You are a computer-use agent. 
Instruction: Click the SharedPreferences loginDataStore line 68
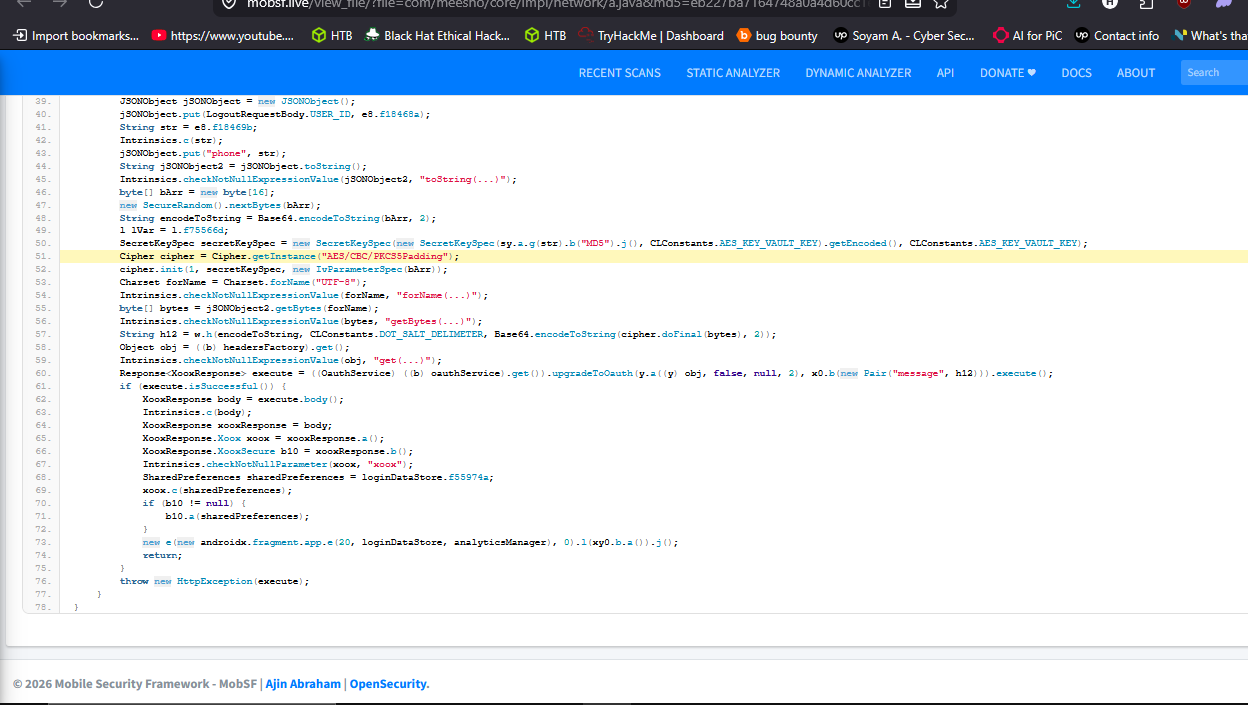[x=318, y=477]
